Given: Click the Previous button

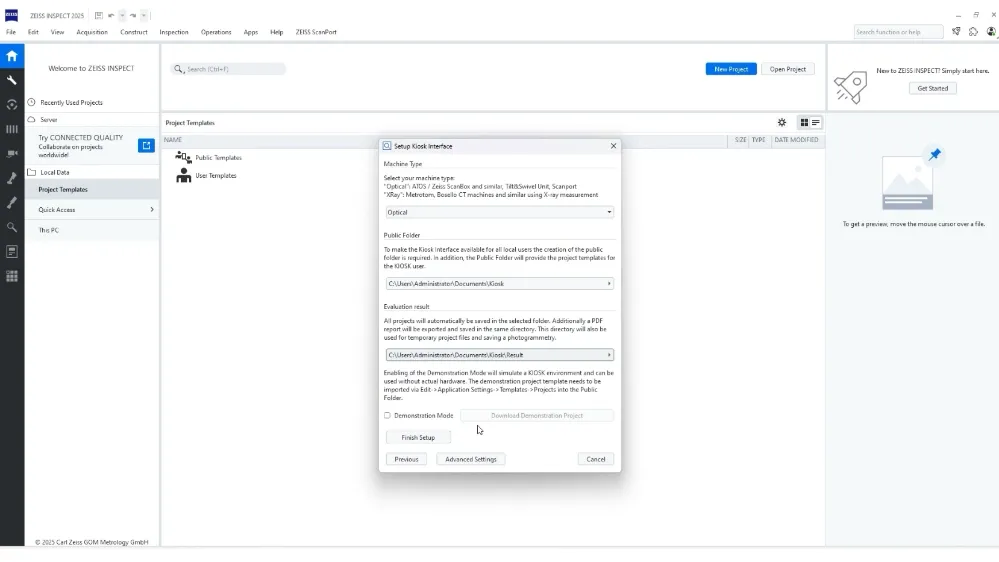Looking at the screenshot, I should click(406, 459).
